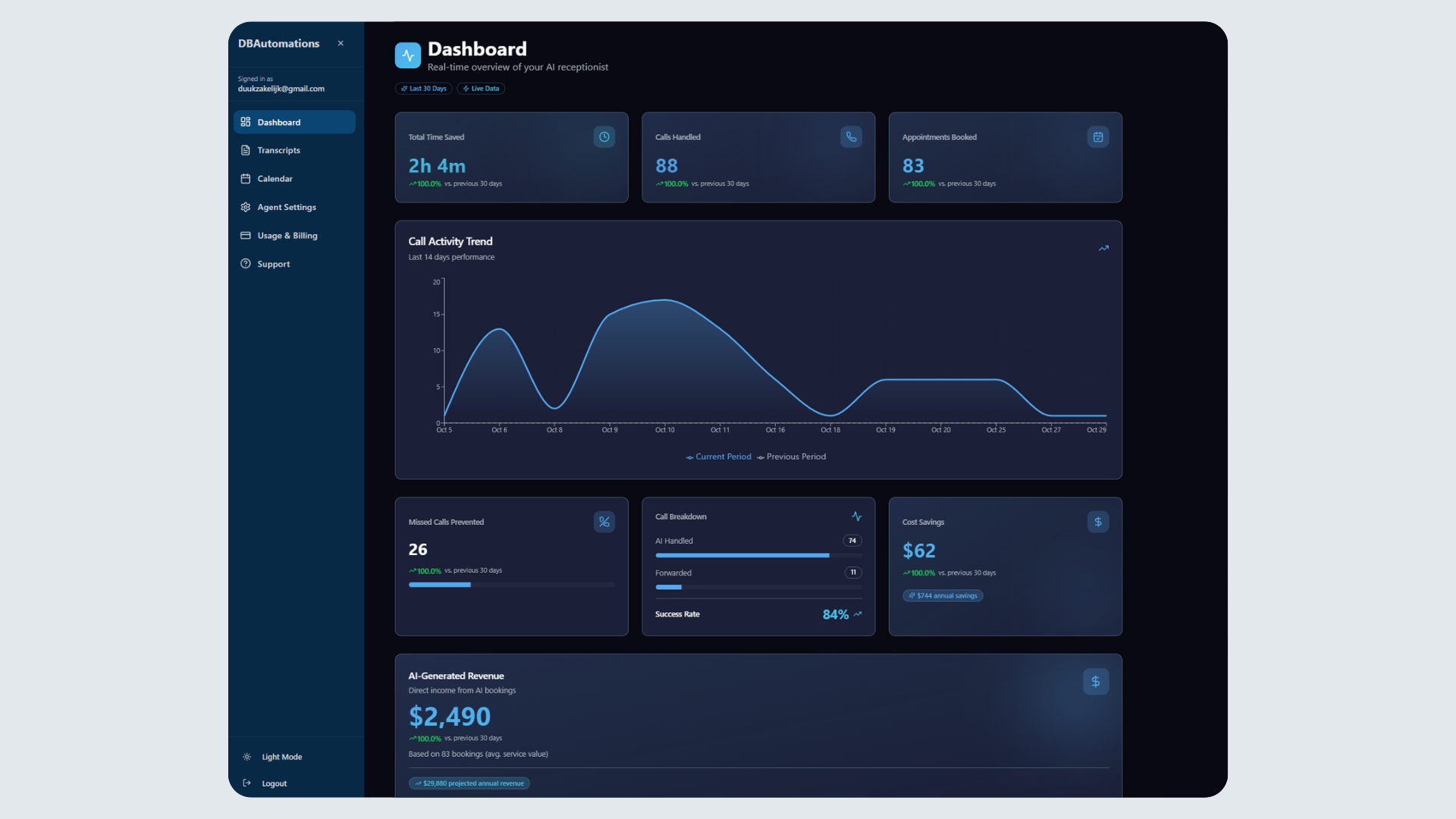
Task: Click the DBAutomations dashboard logo icon
Action: point(408,55)
